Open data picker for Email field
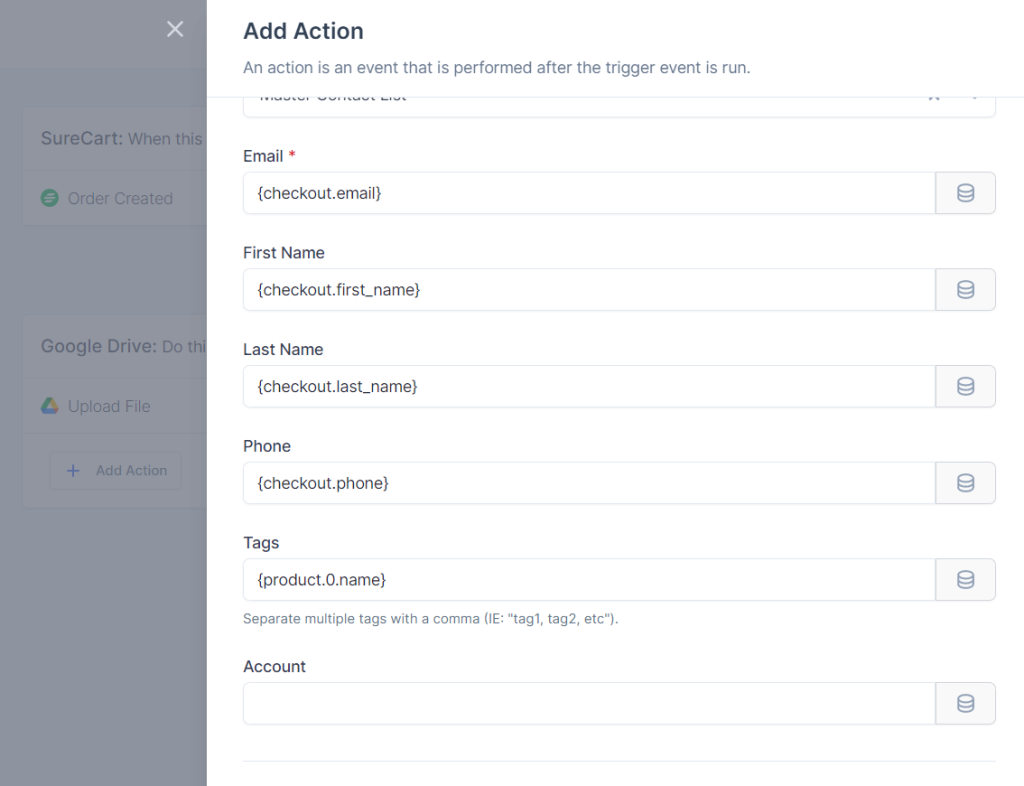Screen dimensions: 1024x786 (x=965, y=193)
